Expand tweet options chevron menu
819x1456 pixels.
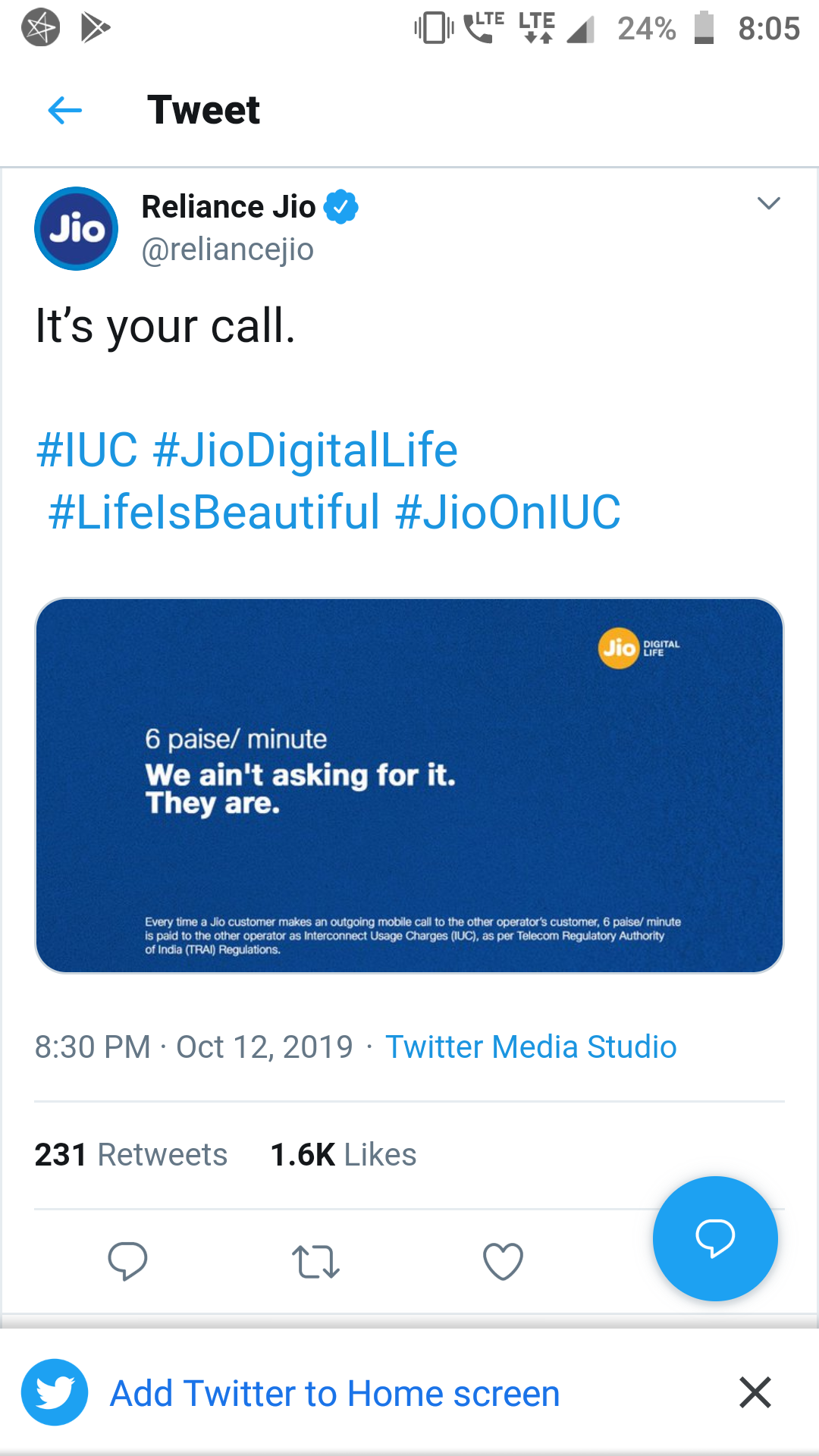(768, 203)
